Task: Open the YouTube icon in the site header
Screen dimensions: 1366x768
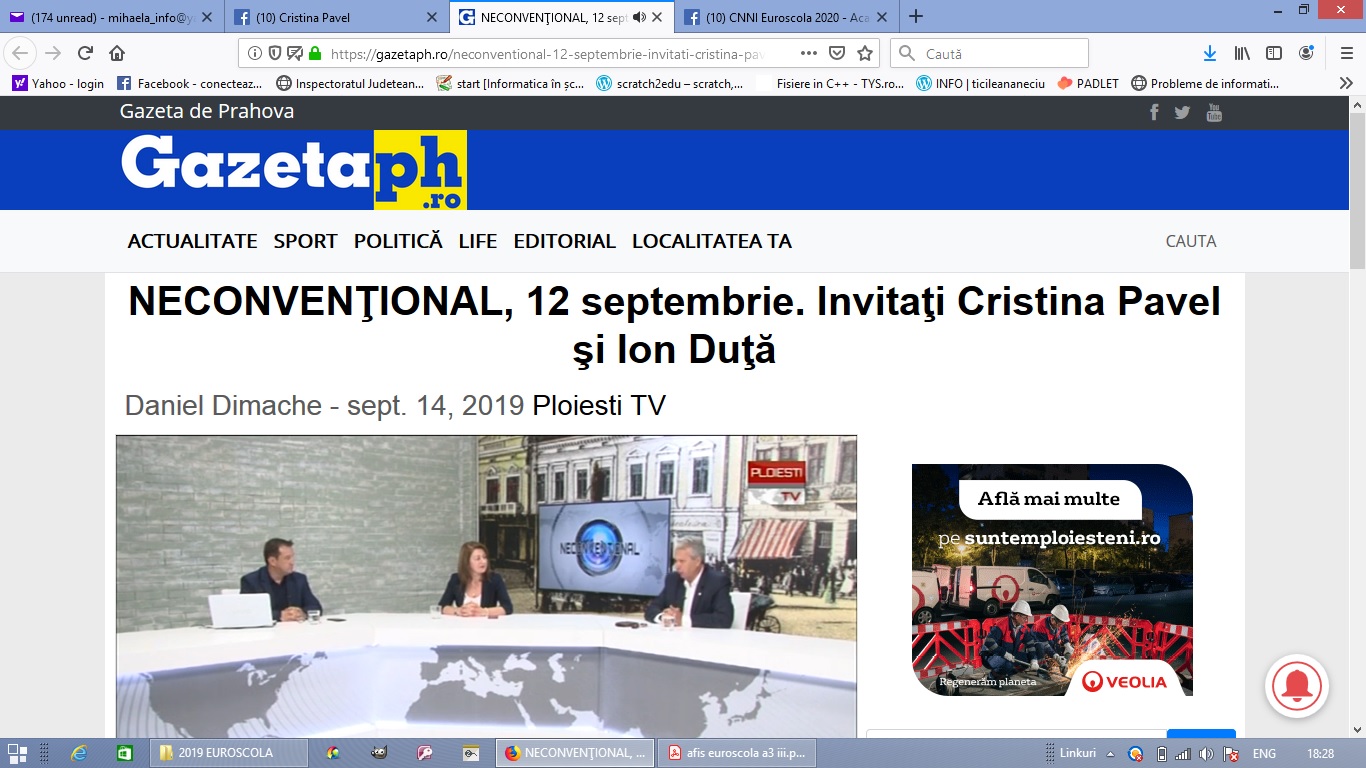Action: [1214, 112]
